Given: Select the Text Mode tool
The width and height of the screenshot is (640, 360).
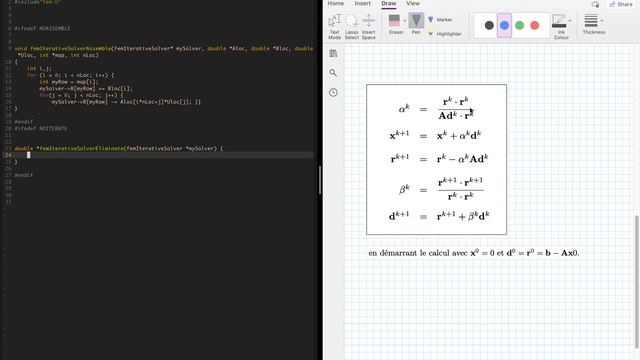Looking at the screenshot, I should tap(334, 27).
